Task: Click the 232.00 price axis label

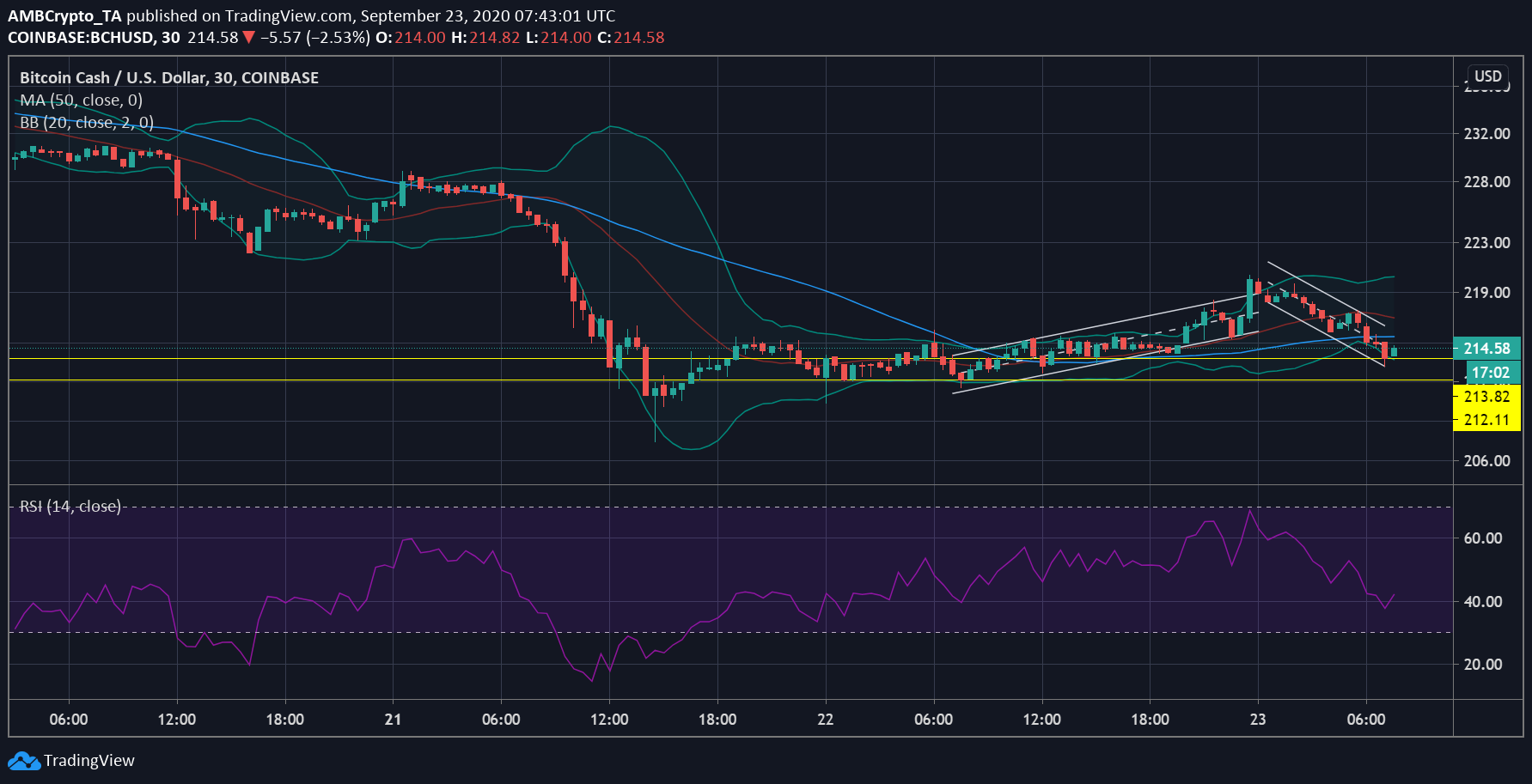Action: tap(1487, 133)
